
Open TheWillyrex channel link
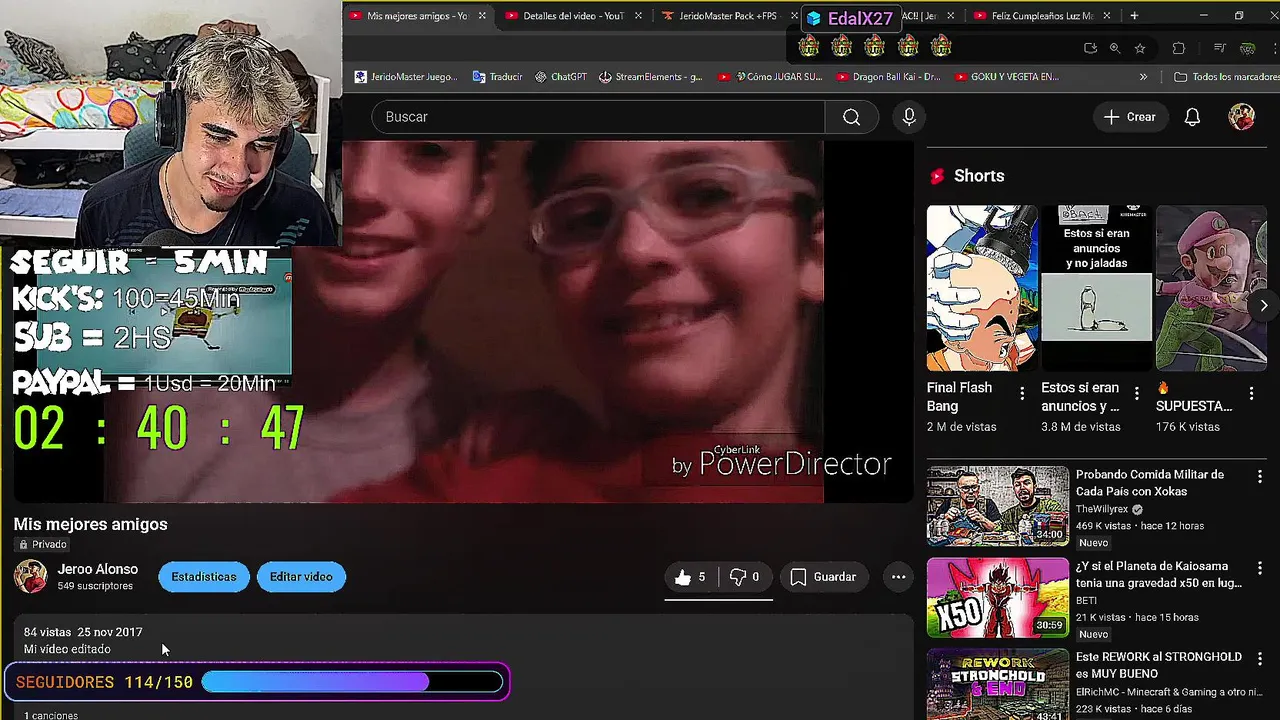1103,509
